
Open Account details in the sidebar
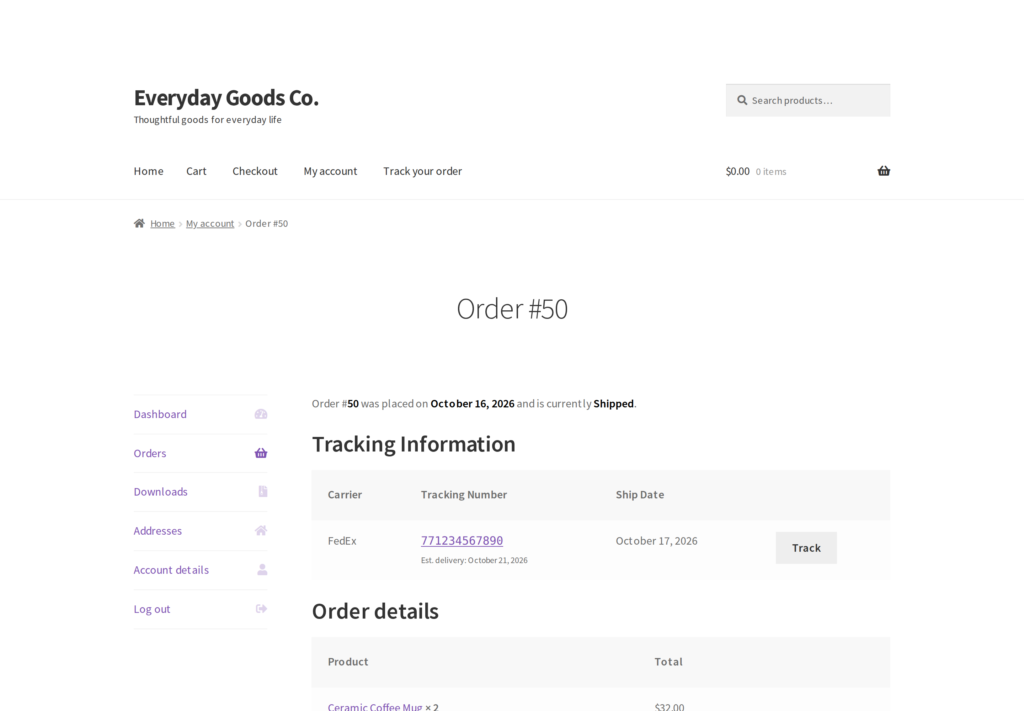tap(171, 570)
